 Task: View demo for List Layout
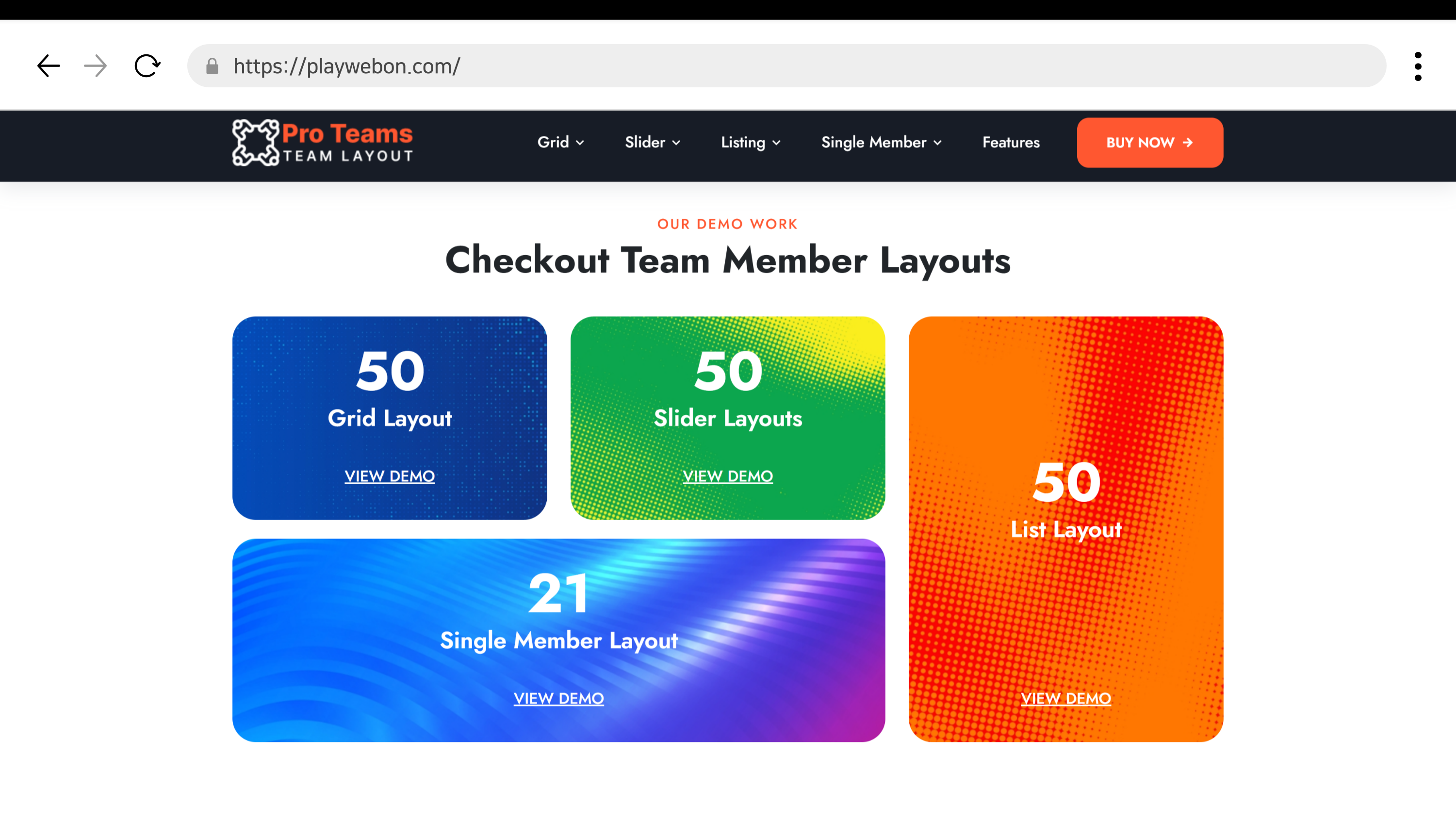(x=1065, y=698)
